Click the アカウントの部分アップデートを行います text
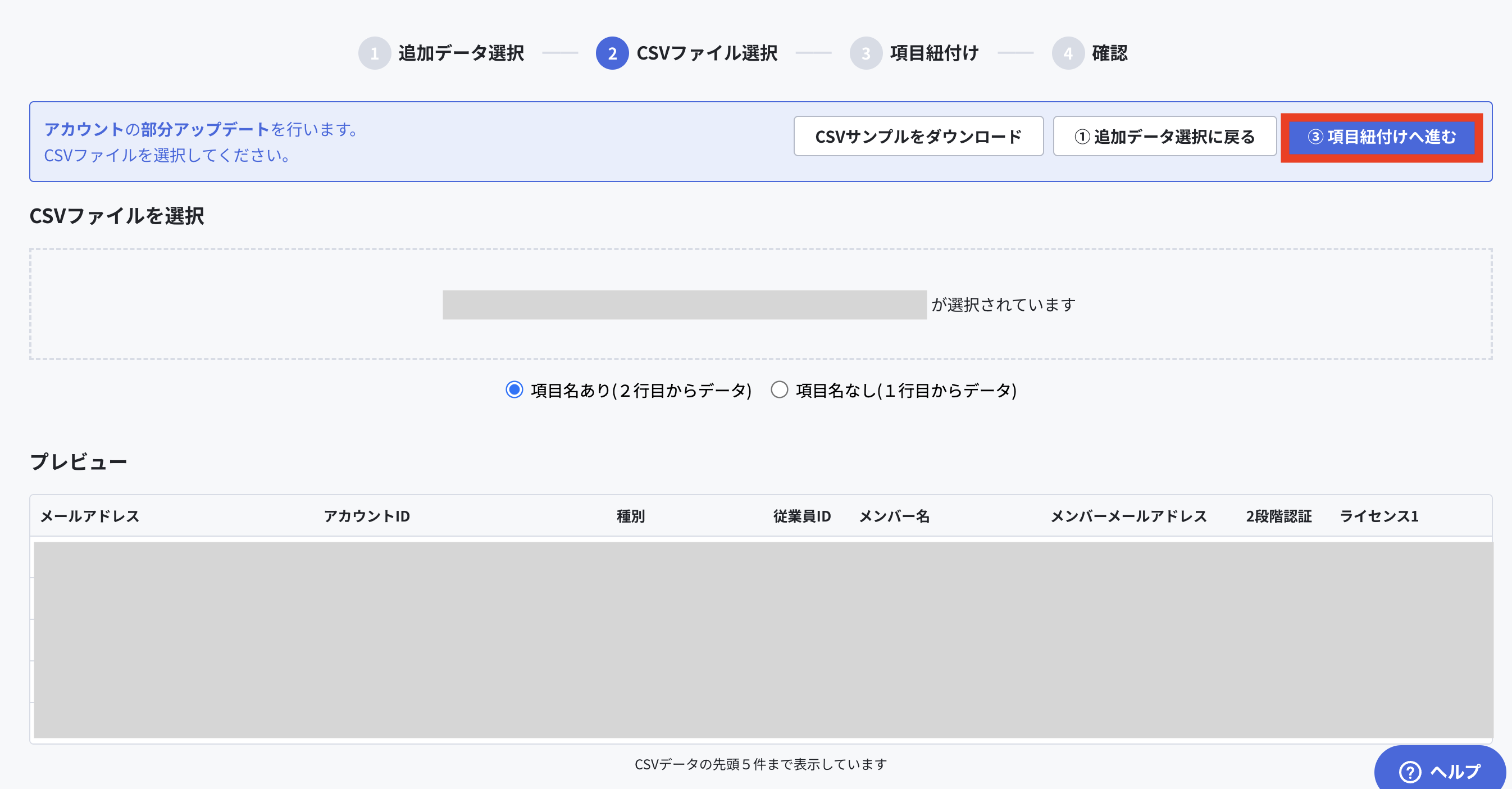The height and width of the screenshot is (789, 1512). 201,129
